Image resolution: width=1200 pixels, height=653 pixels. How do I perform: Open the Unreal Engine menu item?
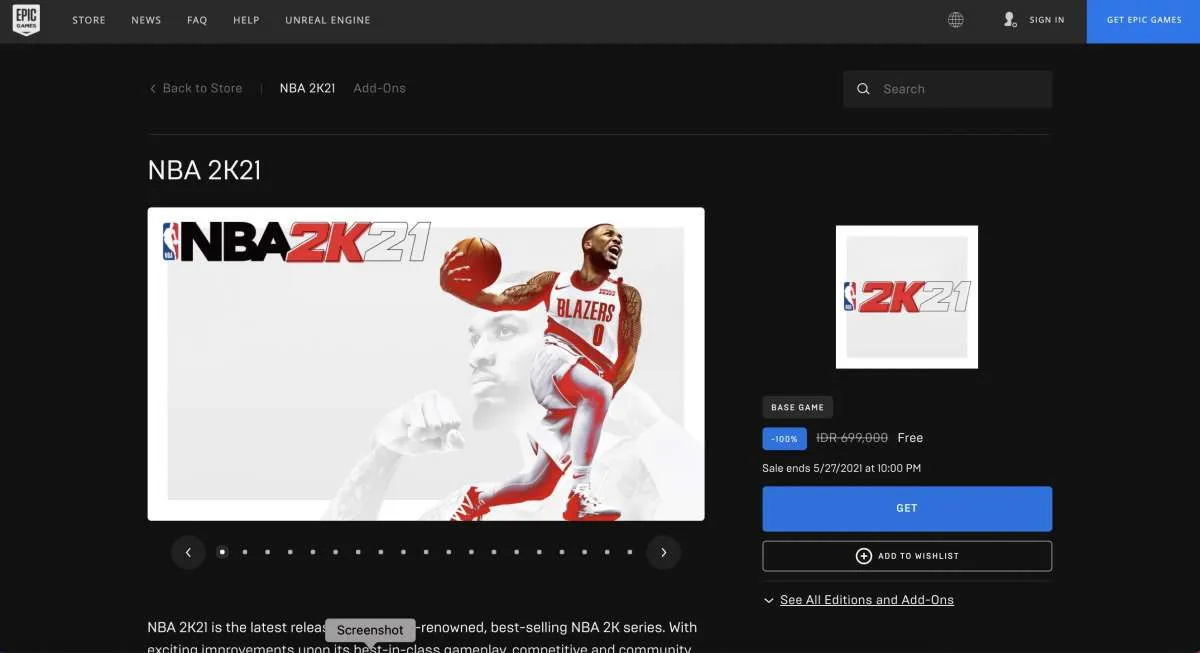pyautogui.click(x=327, y=20)
